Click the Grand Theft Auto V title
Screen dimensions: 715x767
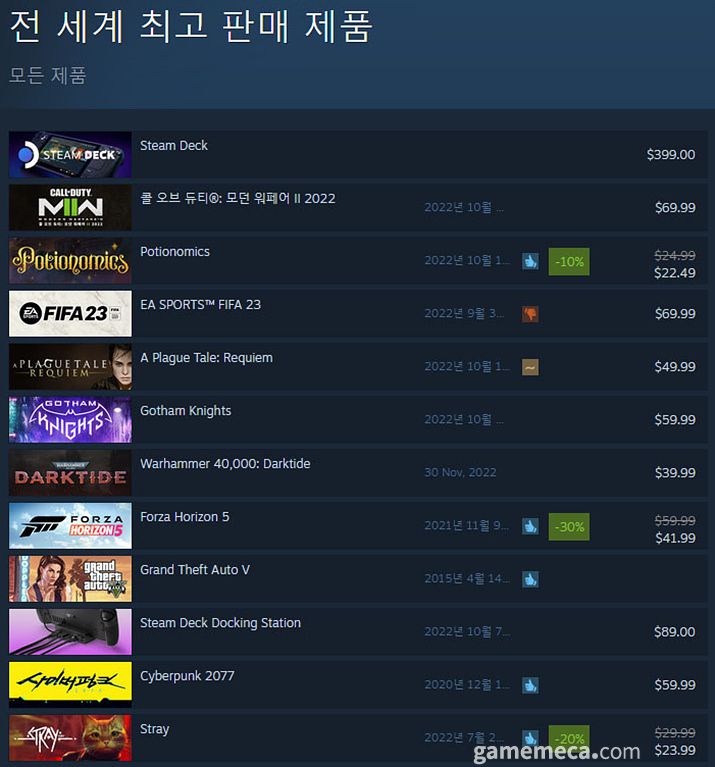click(195, 570)
